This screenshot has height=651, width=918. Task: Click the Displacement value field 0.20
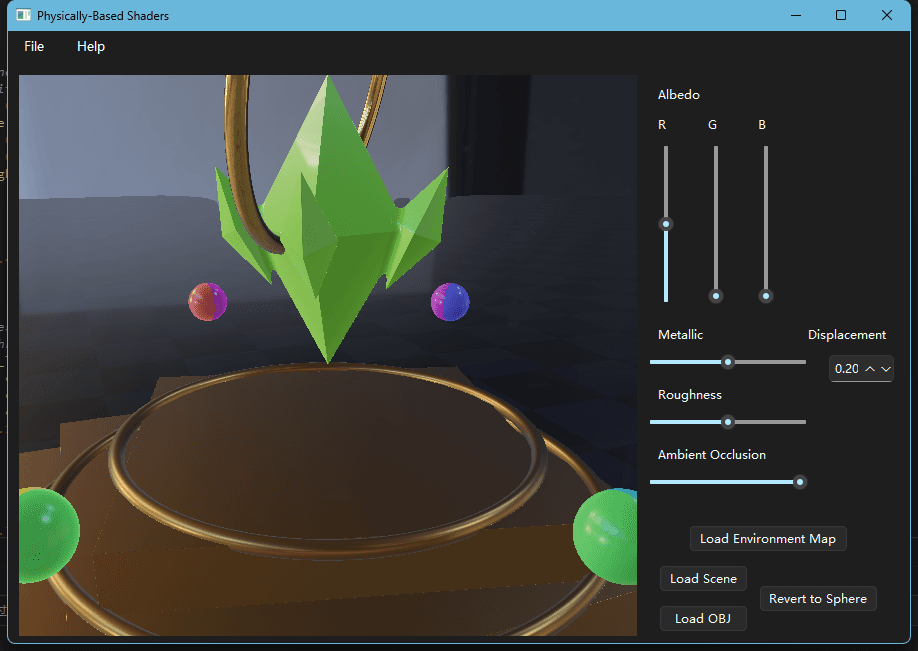[847, 369]
